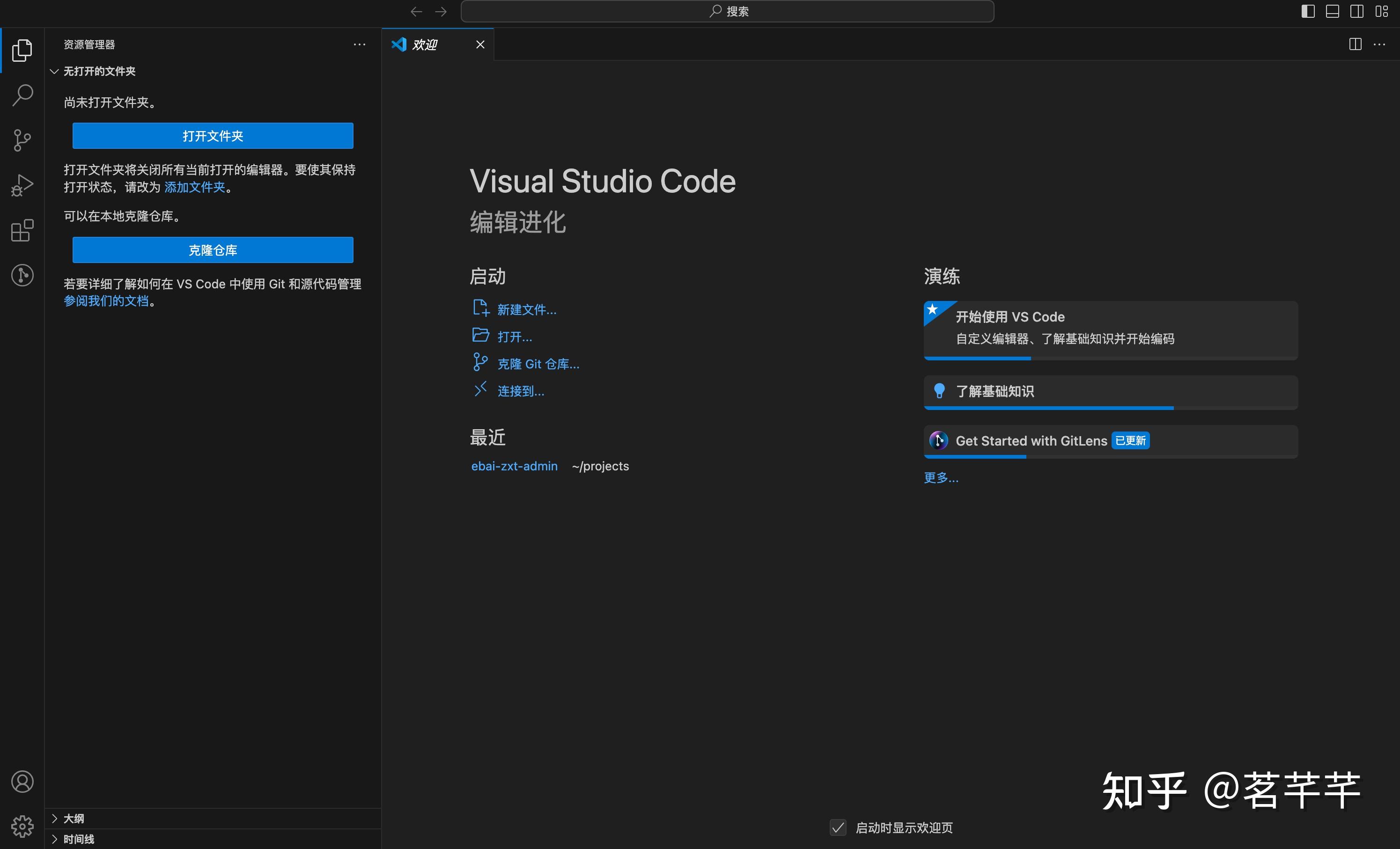Open the 了解基础知识 walkthrough
This screenshot has width=1400, height=849.
1111,392
